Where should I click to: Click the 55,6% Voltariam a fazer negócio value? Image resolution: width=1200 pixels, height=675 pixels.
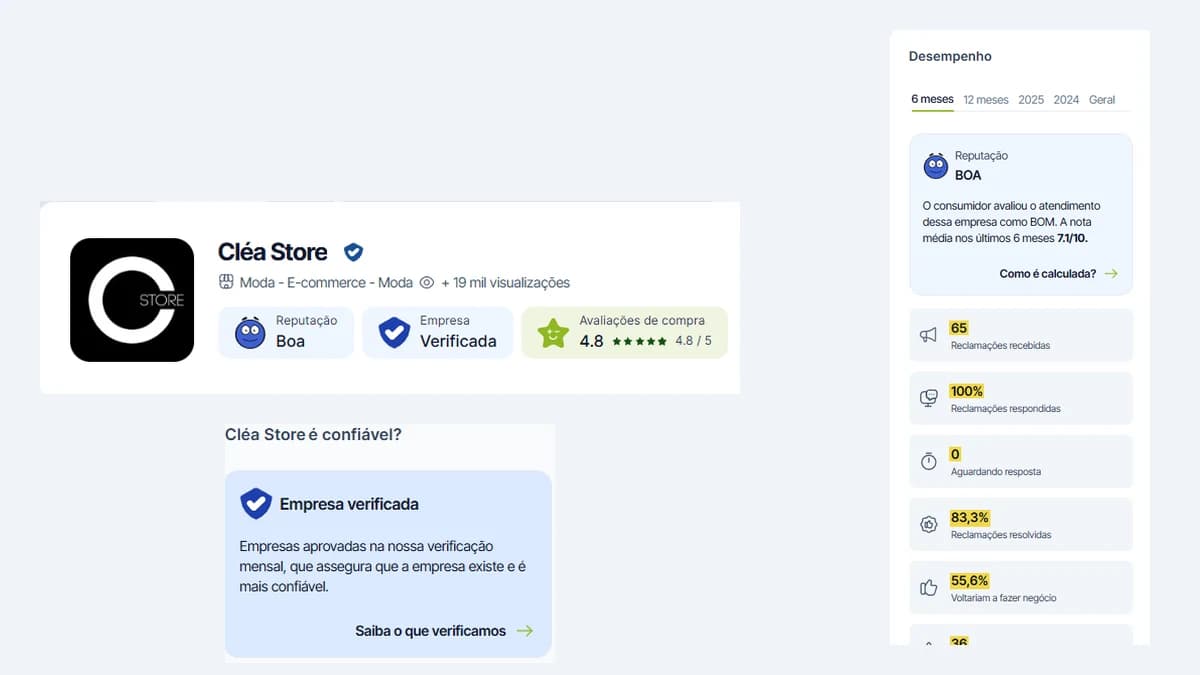point(970,580)
